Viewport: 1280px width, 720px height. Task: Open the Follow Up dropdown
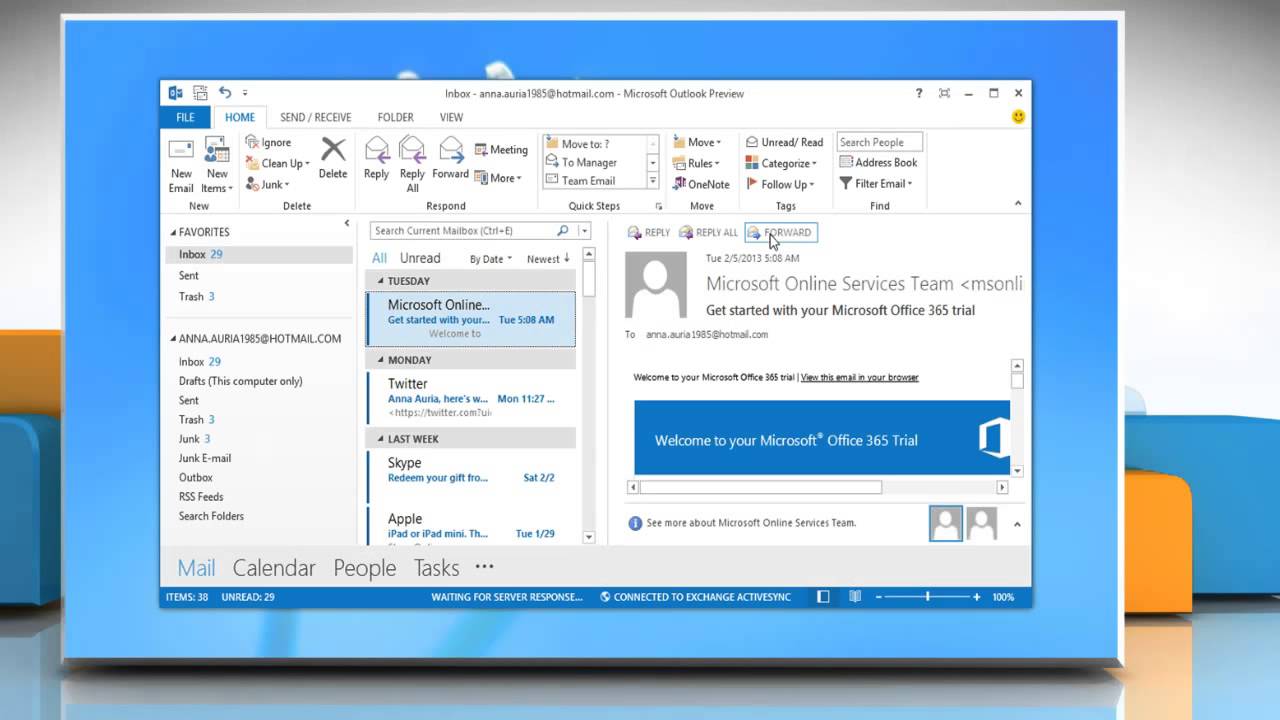(780, 184)
